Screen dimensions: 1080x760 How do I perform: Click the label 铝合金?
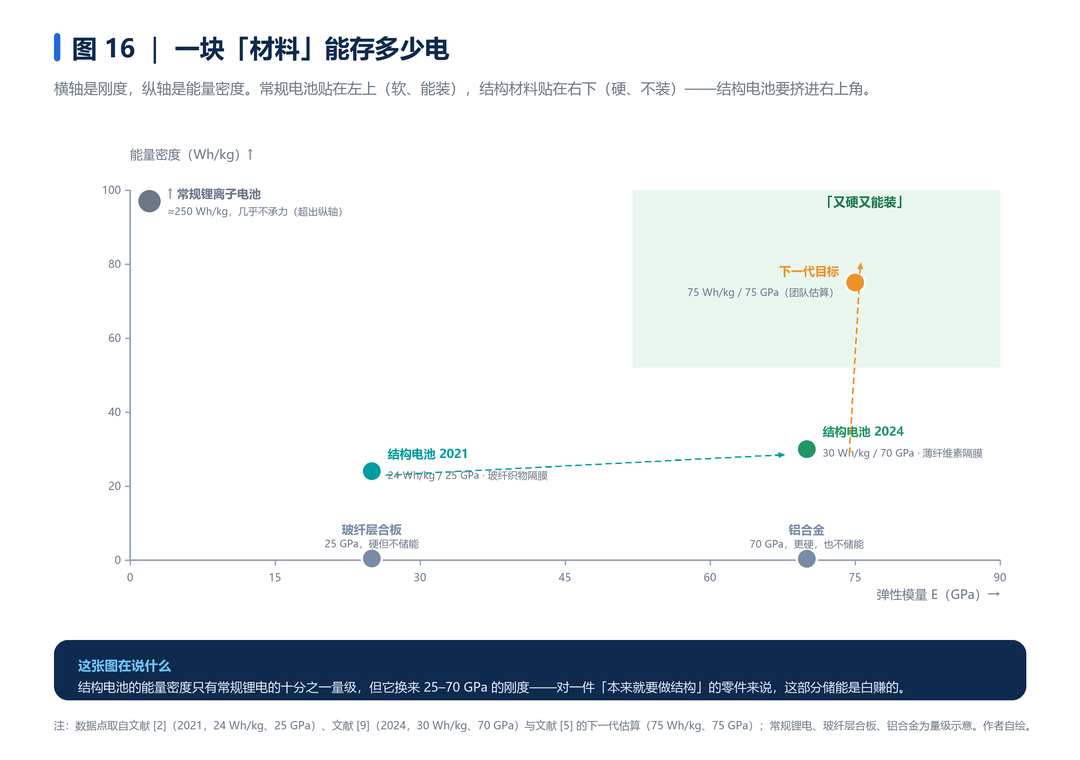coord(807,530)
